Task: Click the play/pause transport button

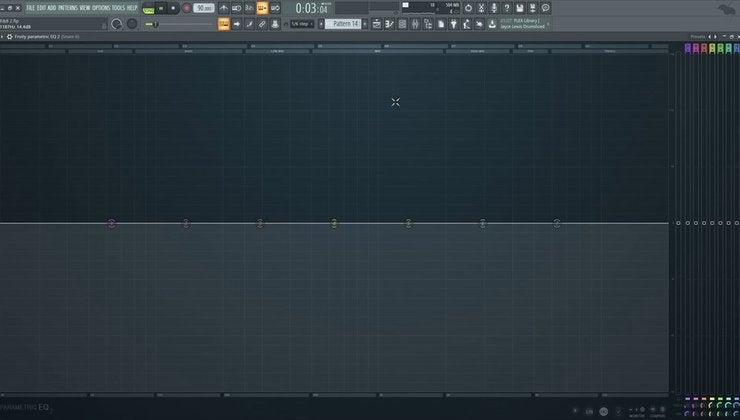Action: [x=161, y=8]
